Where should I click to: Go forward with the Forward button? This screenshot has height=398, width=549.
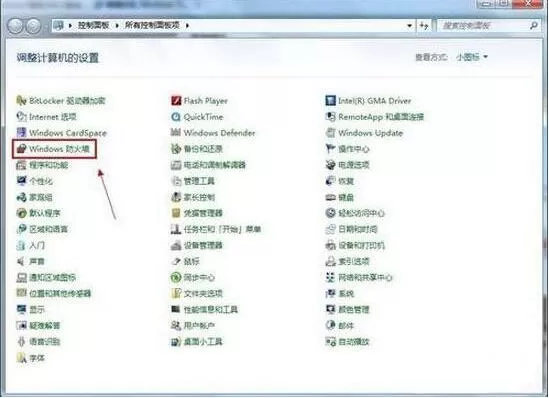34,26
